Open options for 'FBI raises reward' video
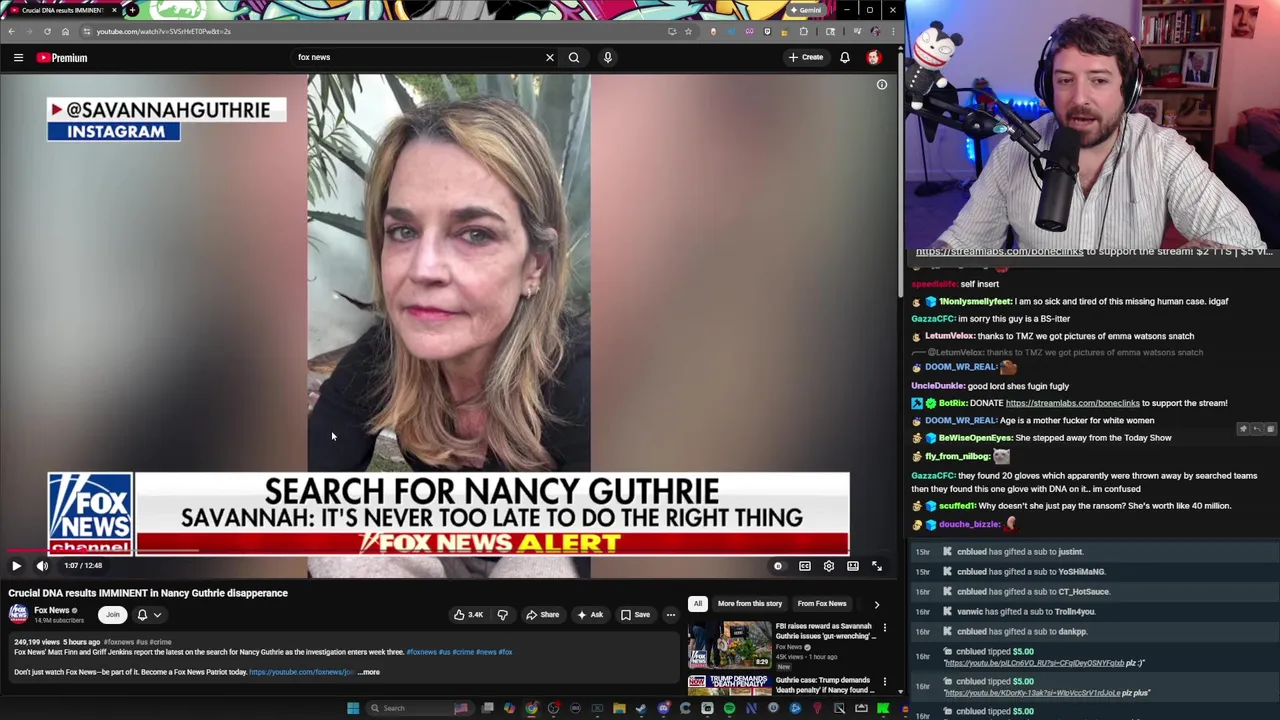The image size is (1280, 720). (884, 628)
